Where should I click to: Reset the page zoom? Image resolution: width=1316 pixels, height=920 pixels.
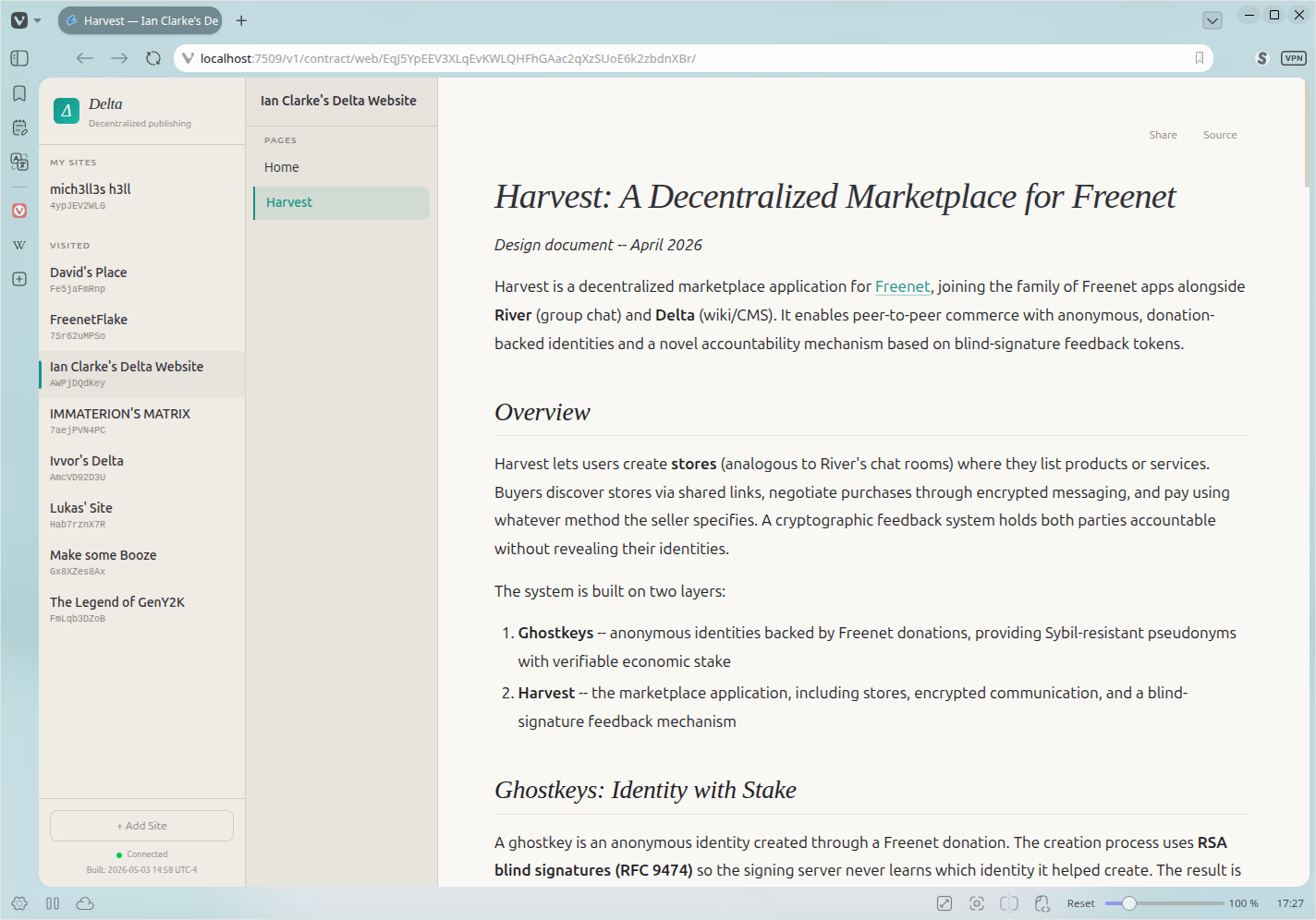1080,903
